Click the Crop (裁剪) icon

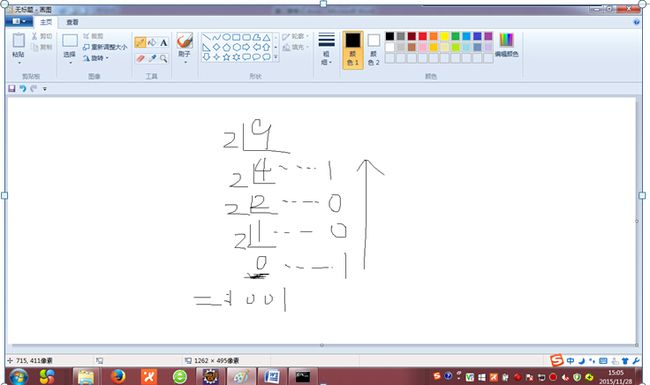pos(86,36)
